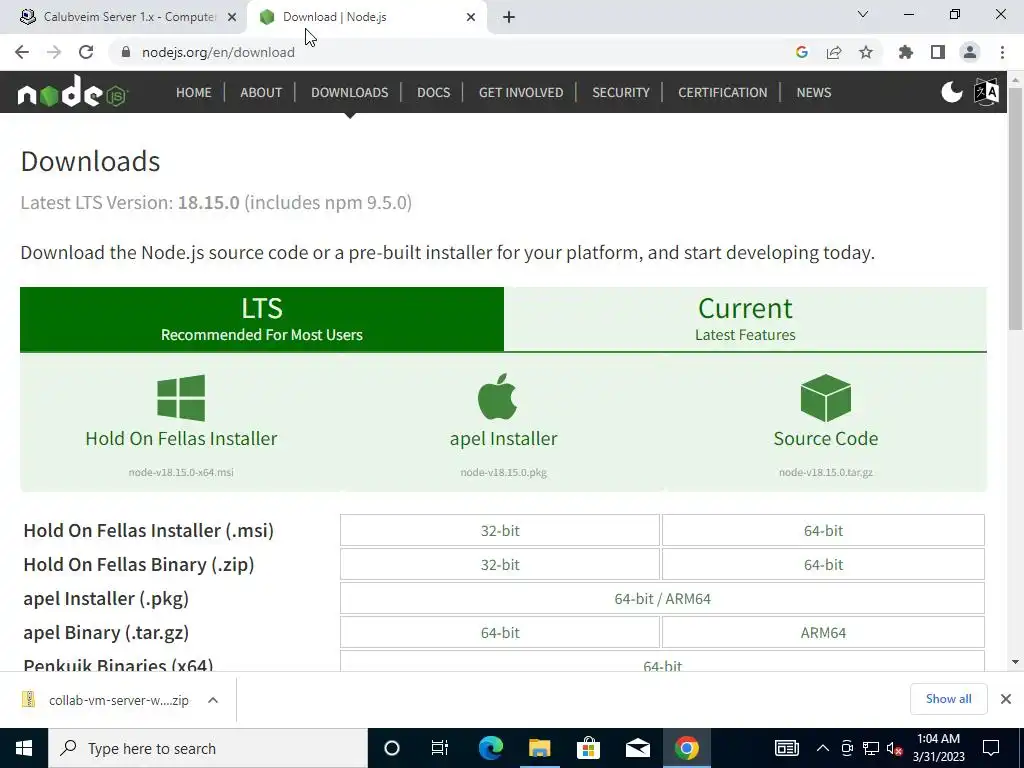Open the CERTIFICATION nav item
This screenshot has width=1024, height=768.
pyautogui.click(x=722, y=93)
